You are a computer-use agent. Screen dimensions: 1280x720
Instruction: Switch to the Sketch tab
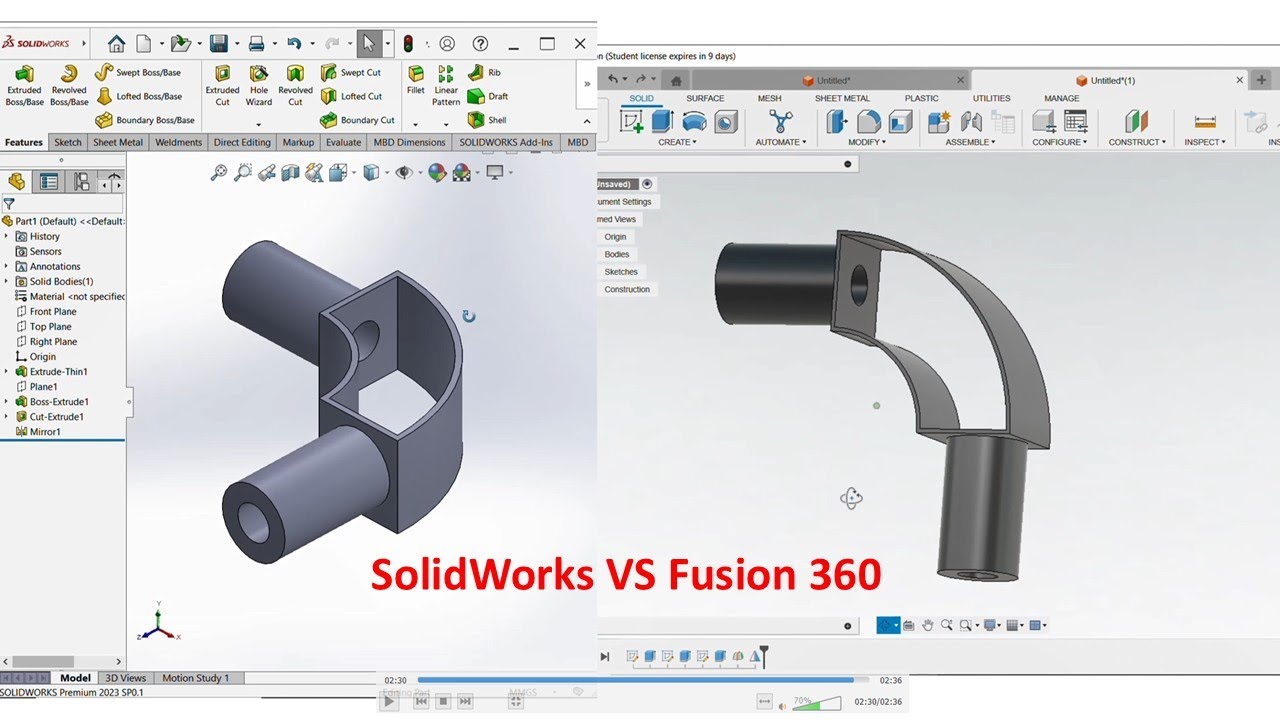point(68,142)
